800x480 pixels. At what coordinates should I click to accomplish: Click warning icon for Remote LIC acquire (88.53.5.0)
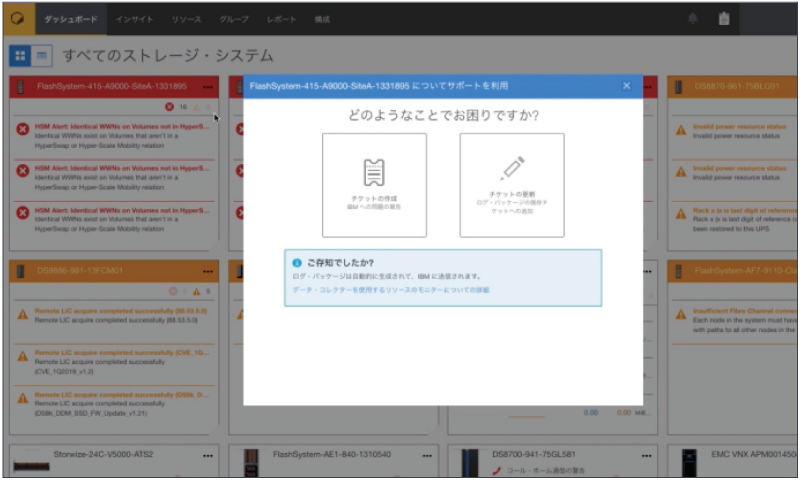[x=23, y=314]
